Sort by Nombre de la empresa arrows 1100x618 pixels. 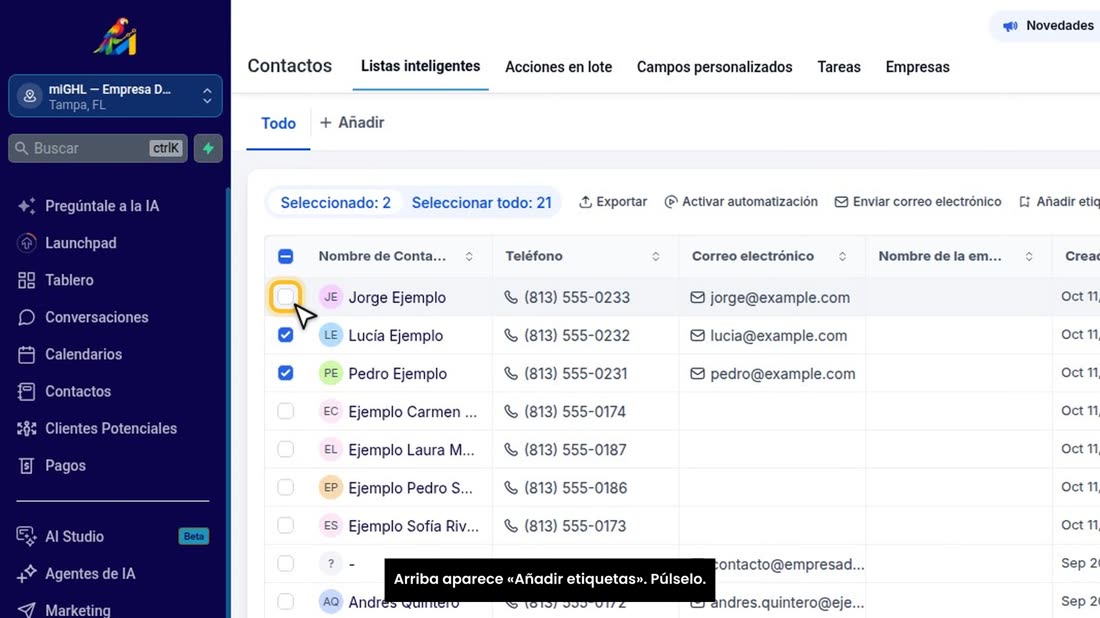(x=1029, y=257)
